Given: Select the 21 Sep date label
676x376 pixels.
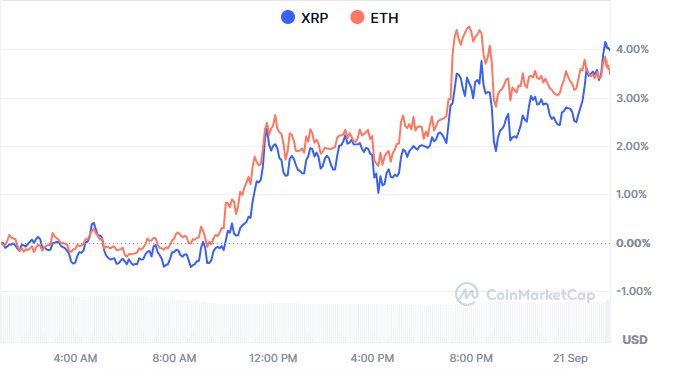Looking at the screenshot, I should click(x=570, y=358).
